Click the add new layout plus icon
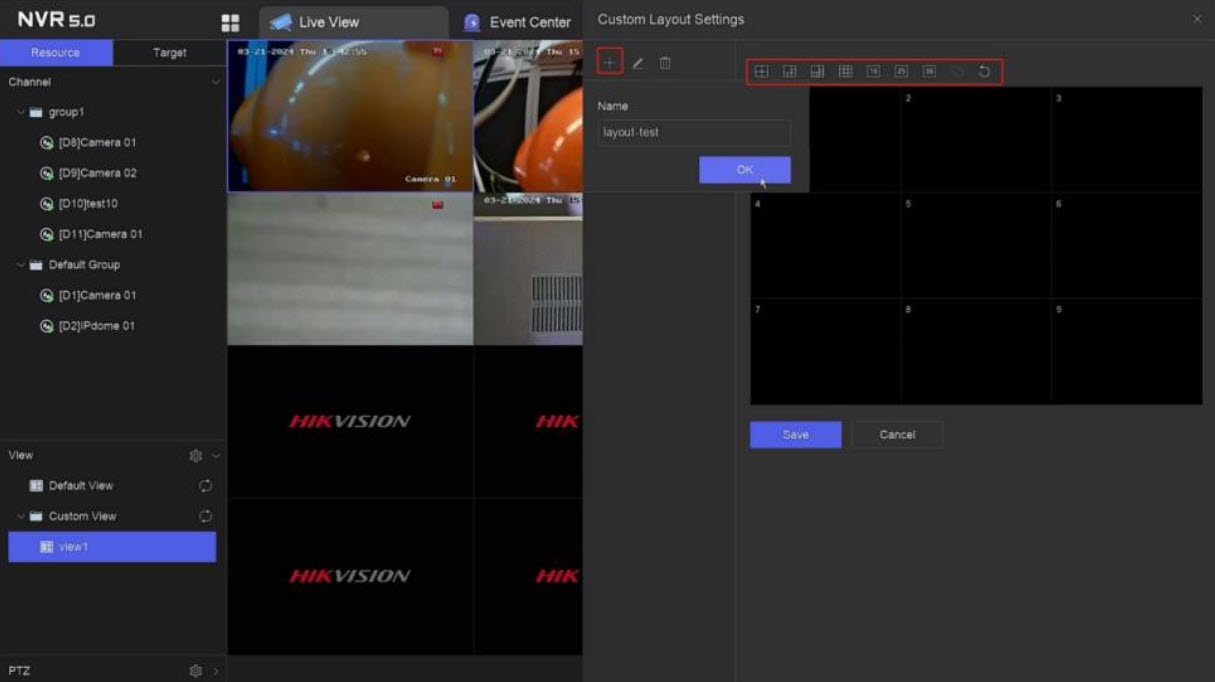This screenshot has width=1215, height=682. click(x=610, y=62)
